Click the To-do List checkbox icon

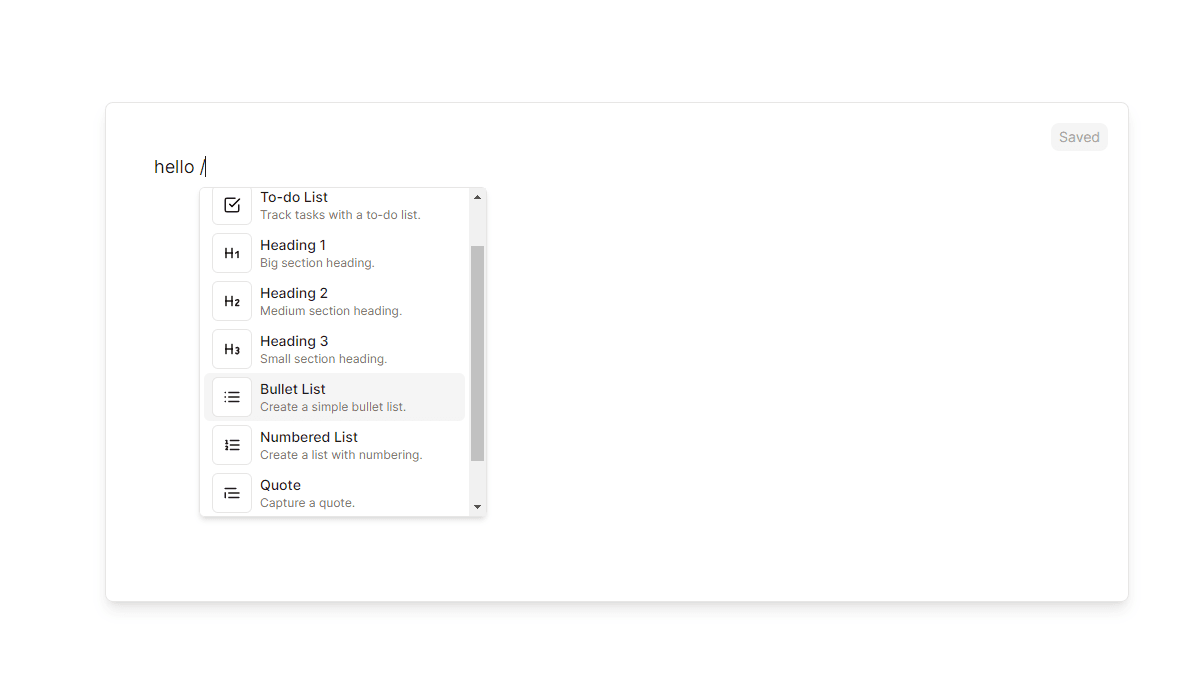coord(232,205)
